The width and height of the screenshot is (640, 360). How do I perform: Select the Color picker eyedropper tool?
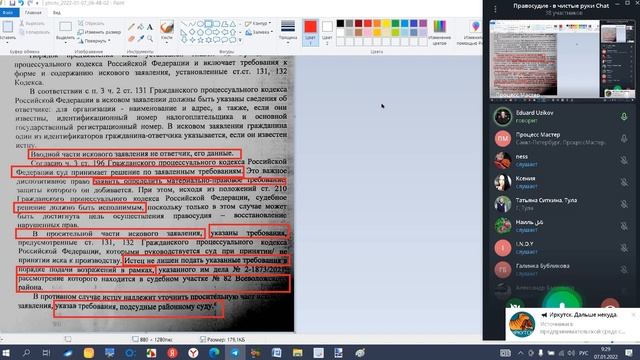coord(140,38)
